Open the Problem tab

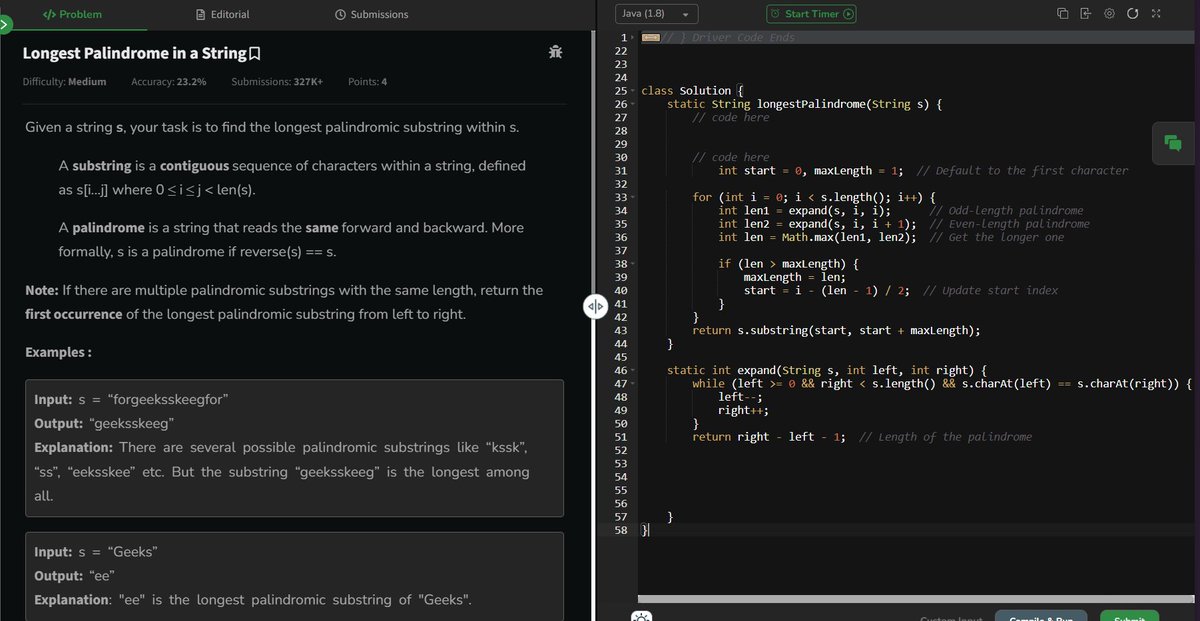pos(72,14)
